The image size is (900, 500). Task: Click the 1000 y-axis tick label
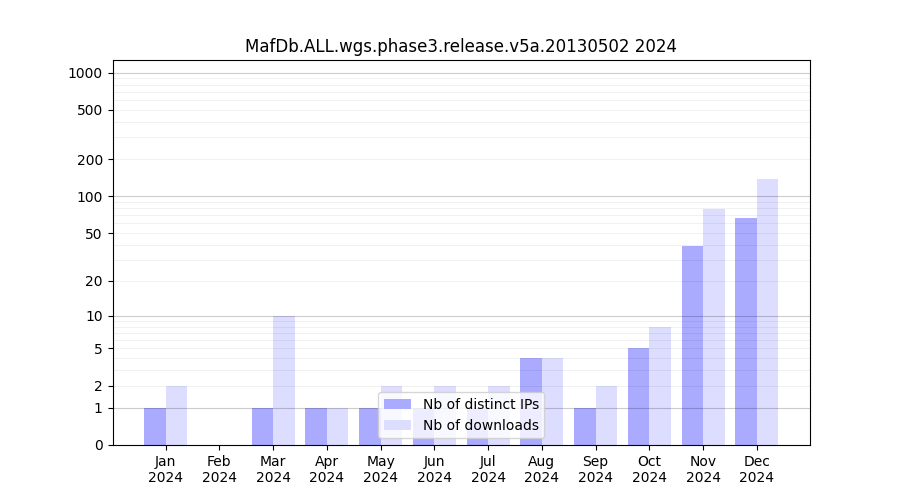click(85, 73)
